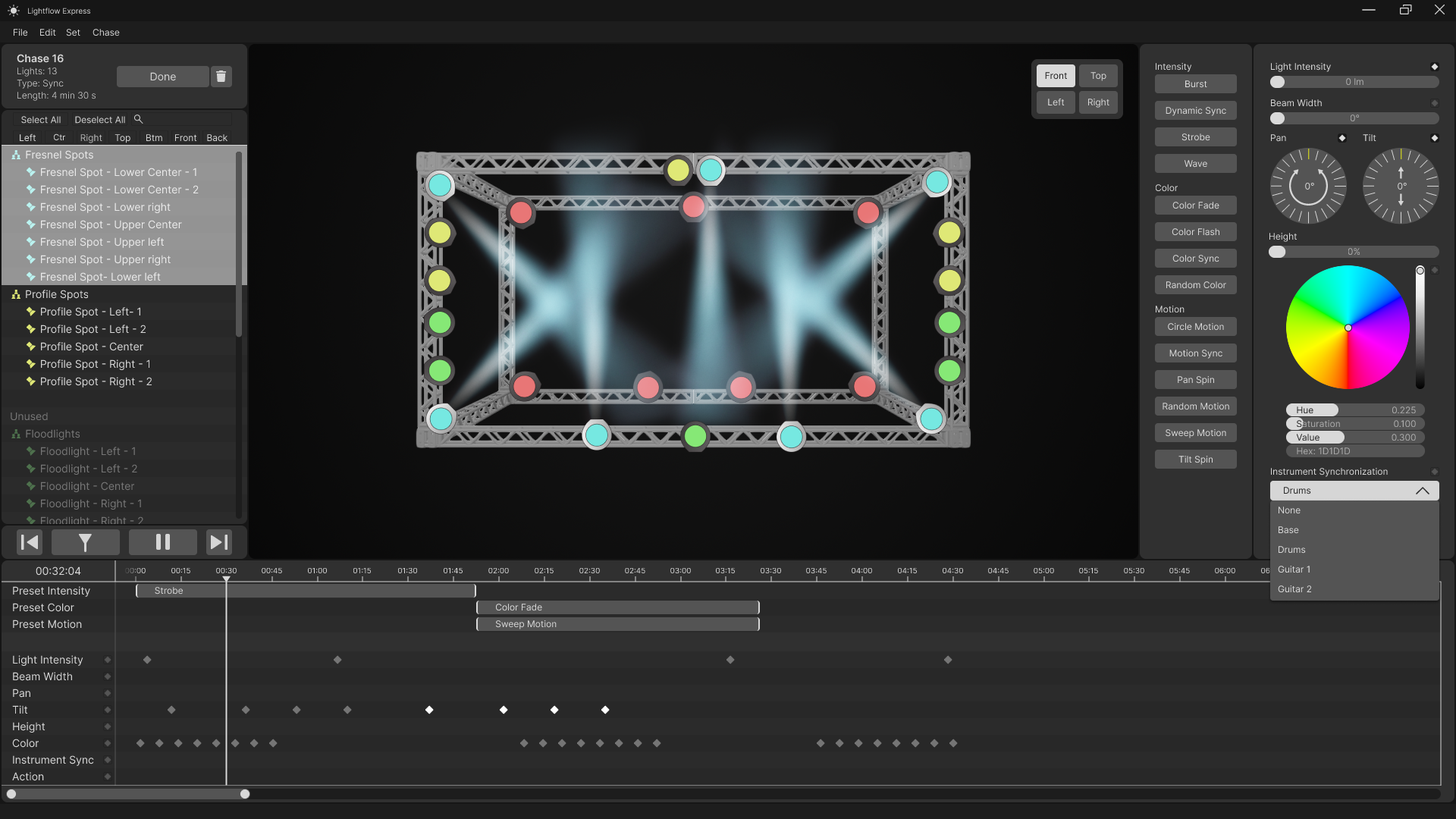This screenshot has height=819, width=1456.
Task: Switch the stage view to Left
Action: [1056, 102]
